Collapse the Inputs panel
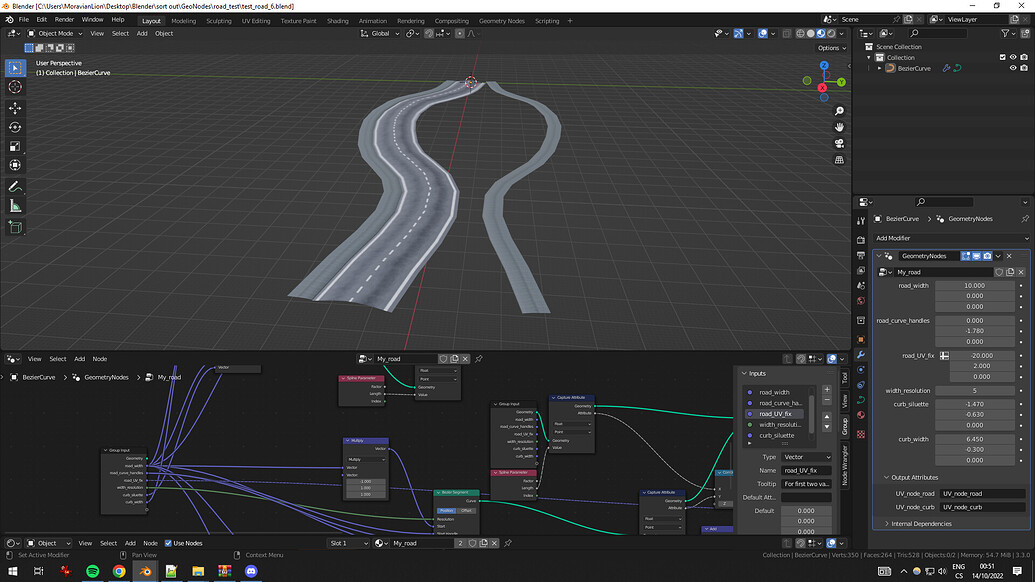 (x=745, y=373)
